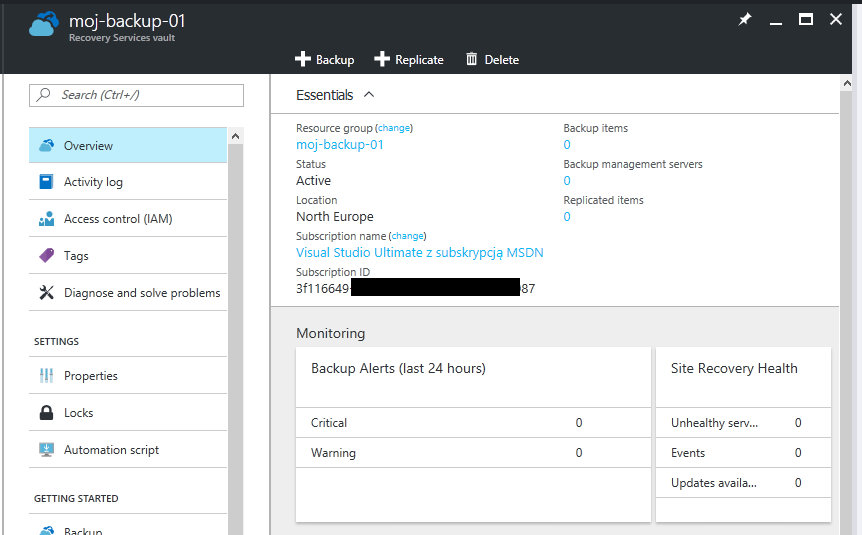Select the Unhealthy serv... row

pyautogui.click(x=743, y=423)
